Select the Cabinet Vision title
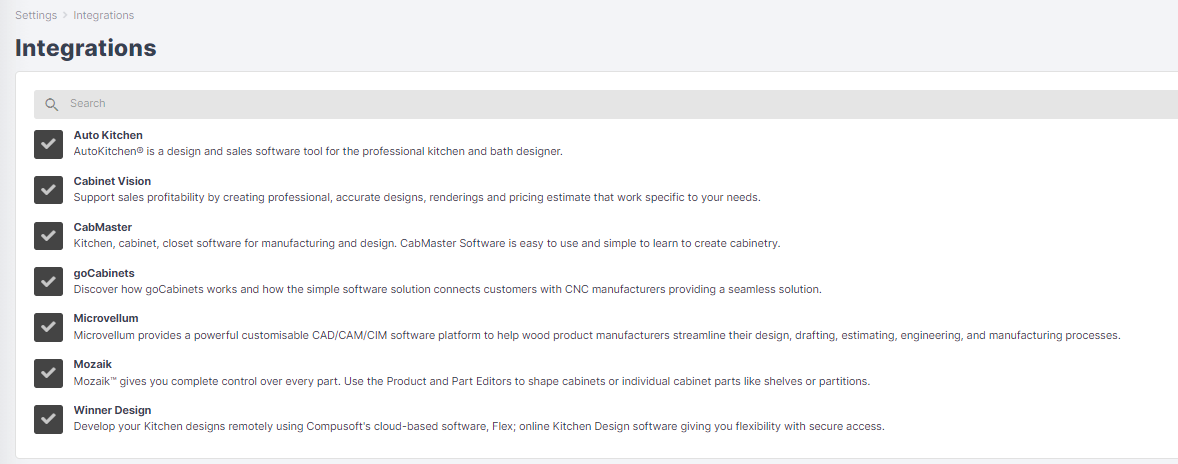The width and height of the screenshot is (1178, 464). pyautogui.click(x=112, y=181)
